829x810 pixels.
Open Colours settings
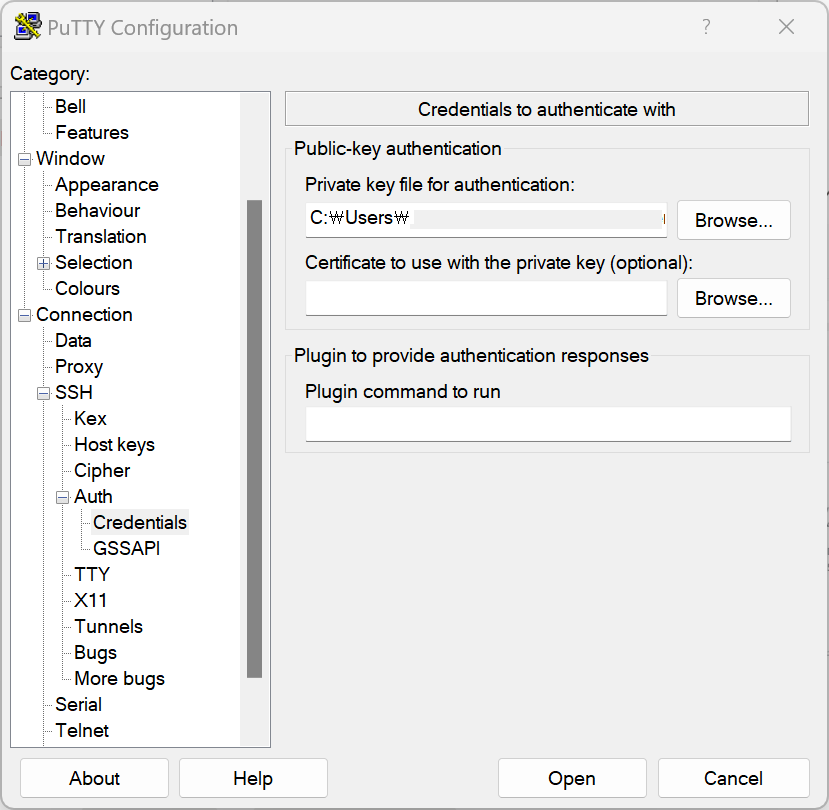[87, 288]
